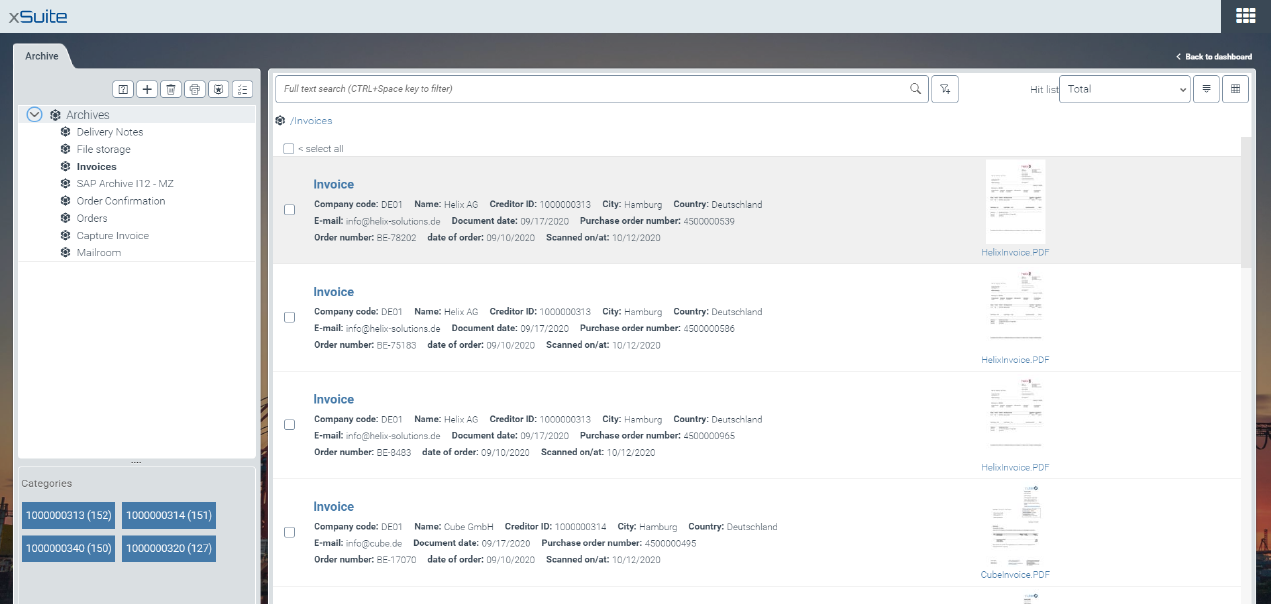
Task: Open the app grid menu icon
Action: pos(1246,15)
